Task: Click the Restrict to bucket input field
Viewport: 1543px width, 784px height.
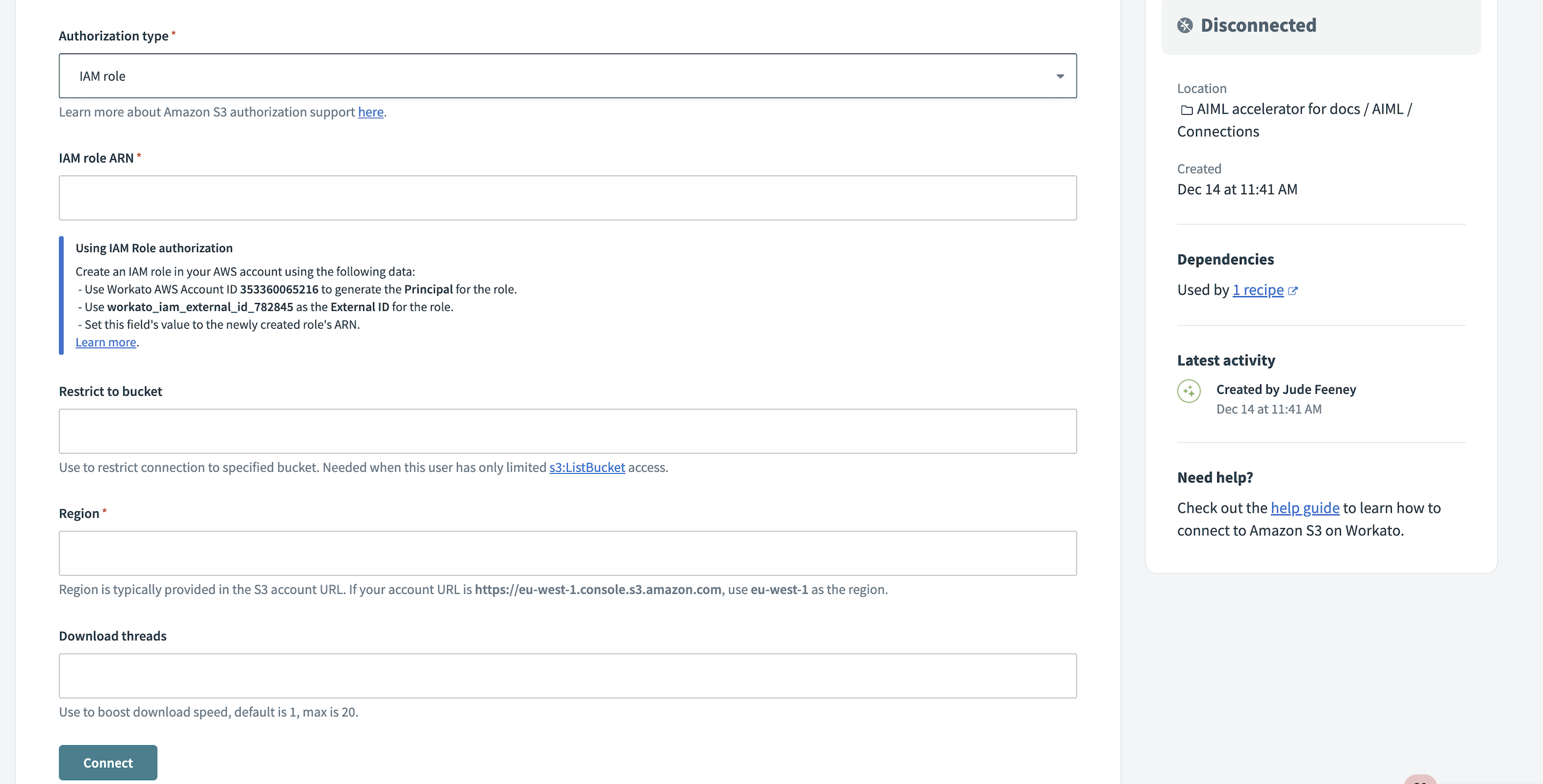Action: pos(568,431)
